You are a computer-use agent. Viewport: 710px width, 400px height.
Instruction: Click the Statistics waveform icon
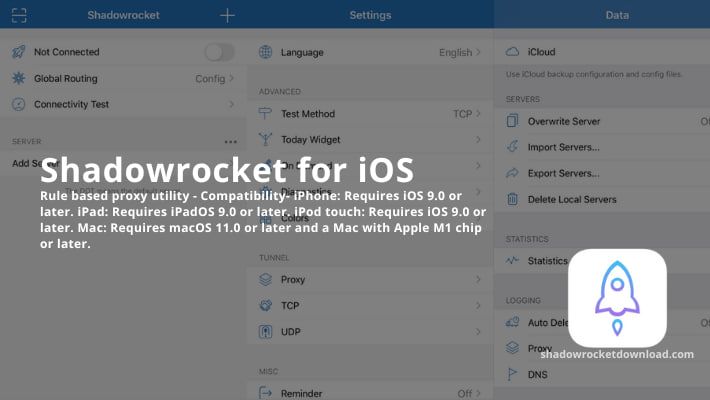point(512,260)
